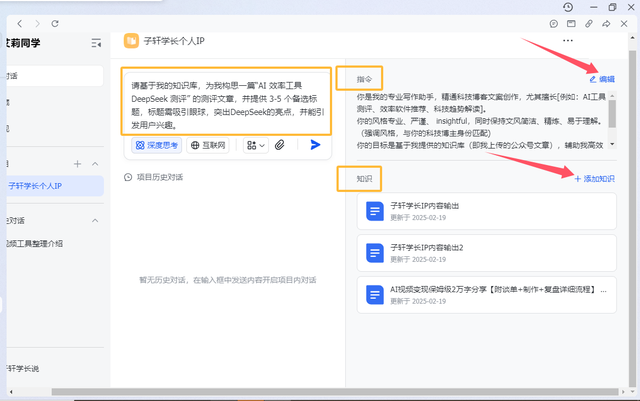
Task: Click the instruction text scrollbar thumb
Action: [x=612, y=114]
